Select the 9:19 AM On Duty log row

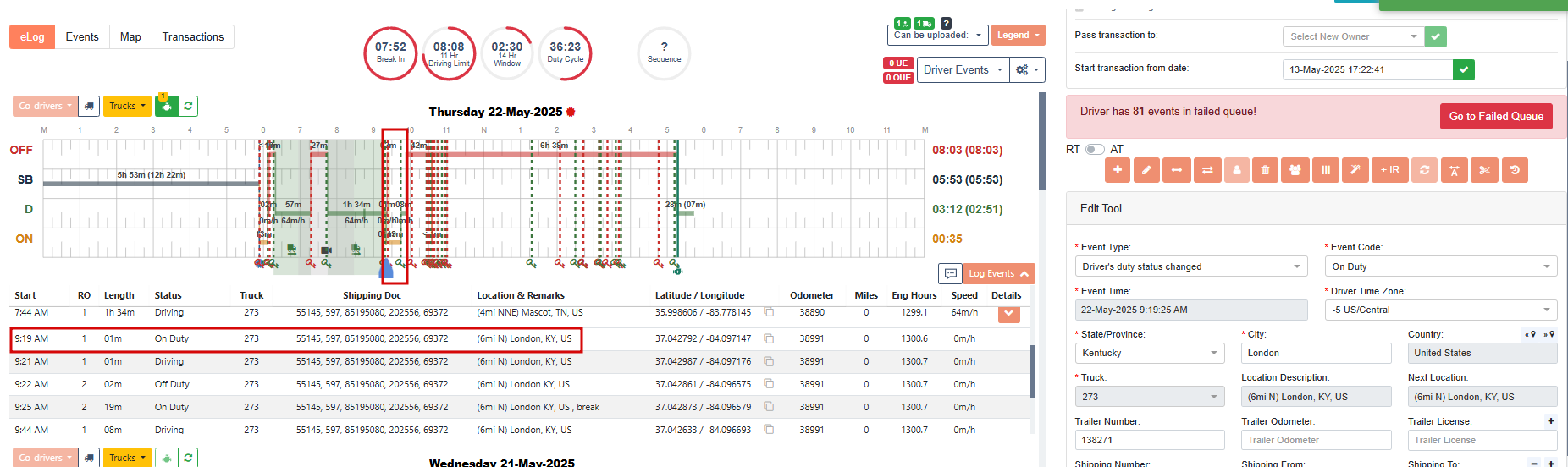coord(520,338)
